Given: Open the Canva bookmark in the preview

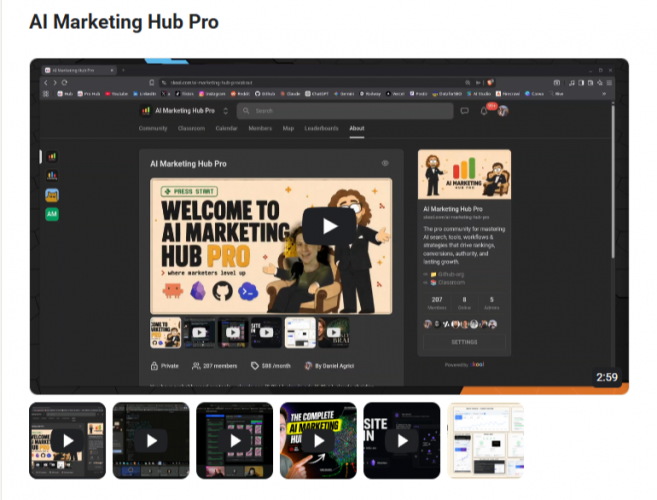Looking at the screenshot, I should pos(534,94).
